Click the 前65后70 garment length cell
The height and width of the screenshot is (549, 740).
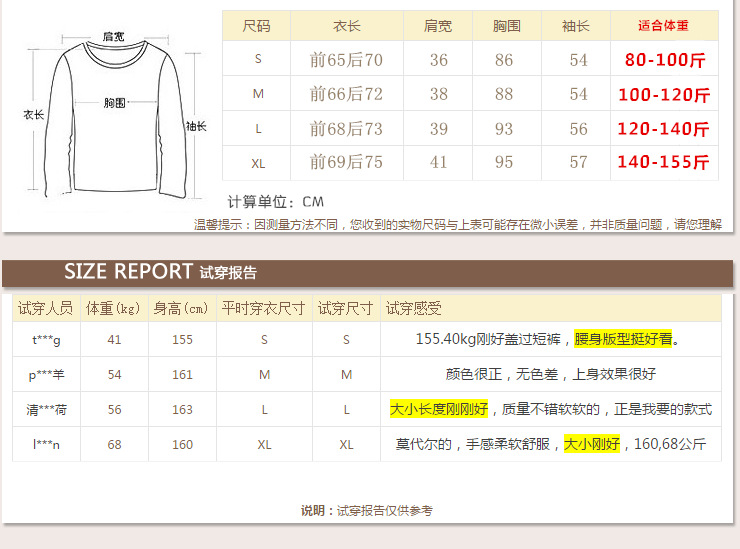pyautogui.click(x=346, y=60)
